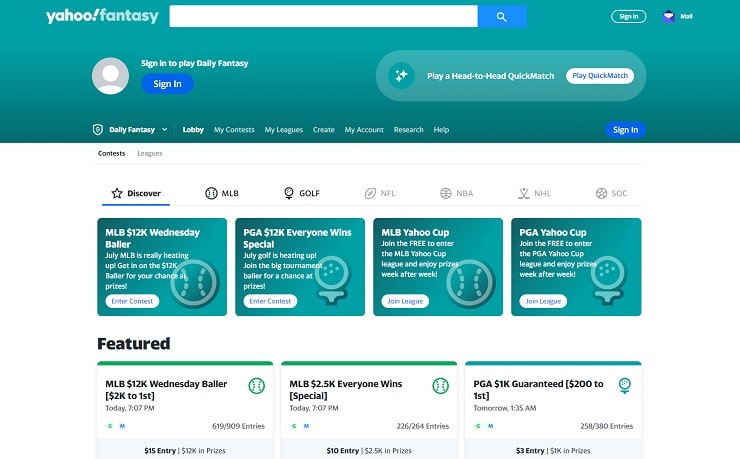Click the MLB Yahoo Cup promo title

coord(415,232)
